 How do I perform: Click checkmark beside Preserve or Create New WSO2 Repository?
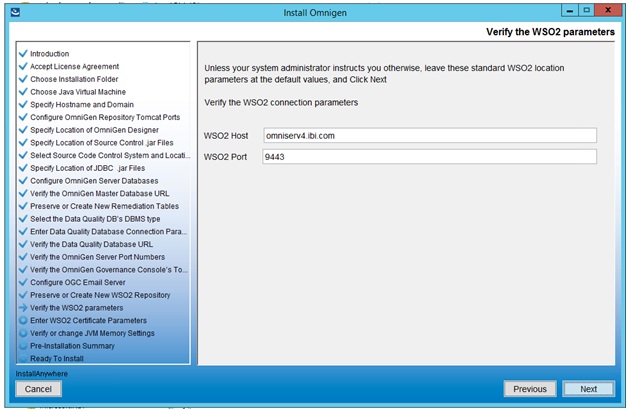(x=23, y=295)
